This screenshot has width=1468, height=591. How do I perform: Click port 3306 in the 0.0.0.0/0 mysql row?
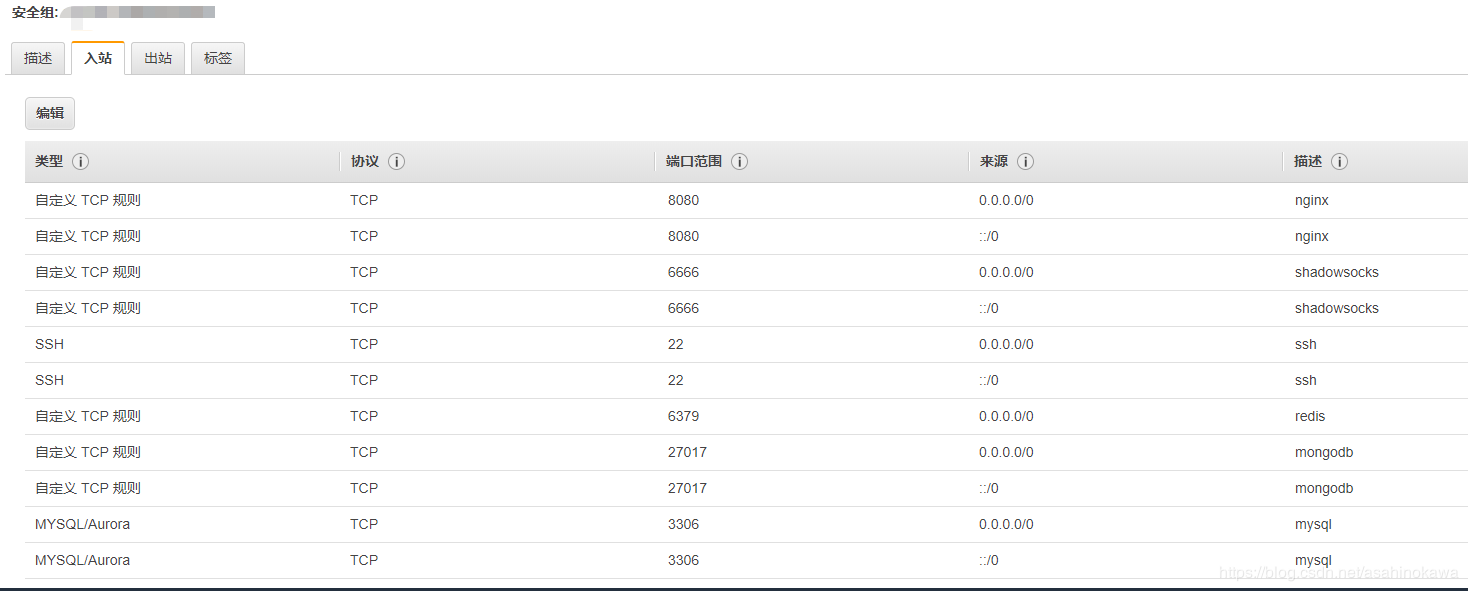(x=684, y=524)
